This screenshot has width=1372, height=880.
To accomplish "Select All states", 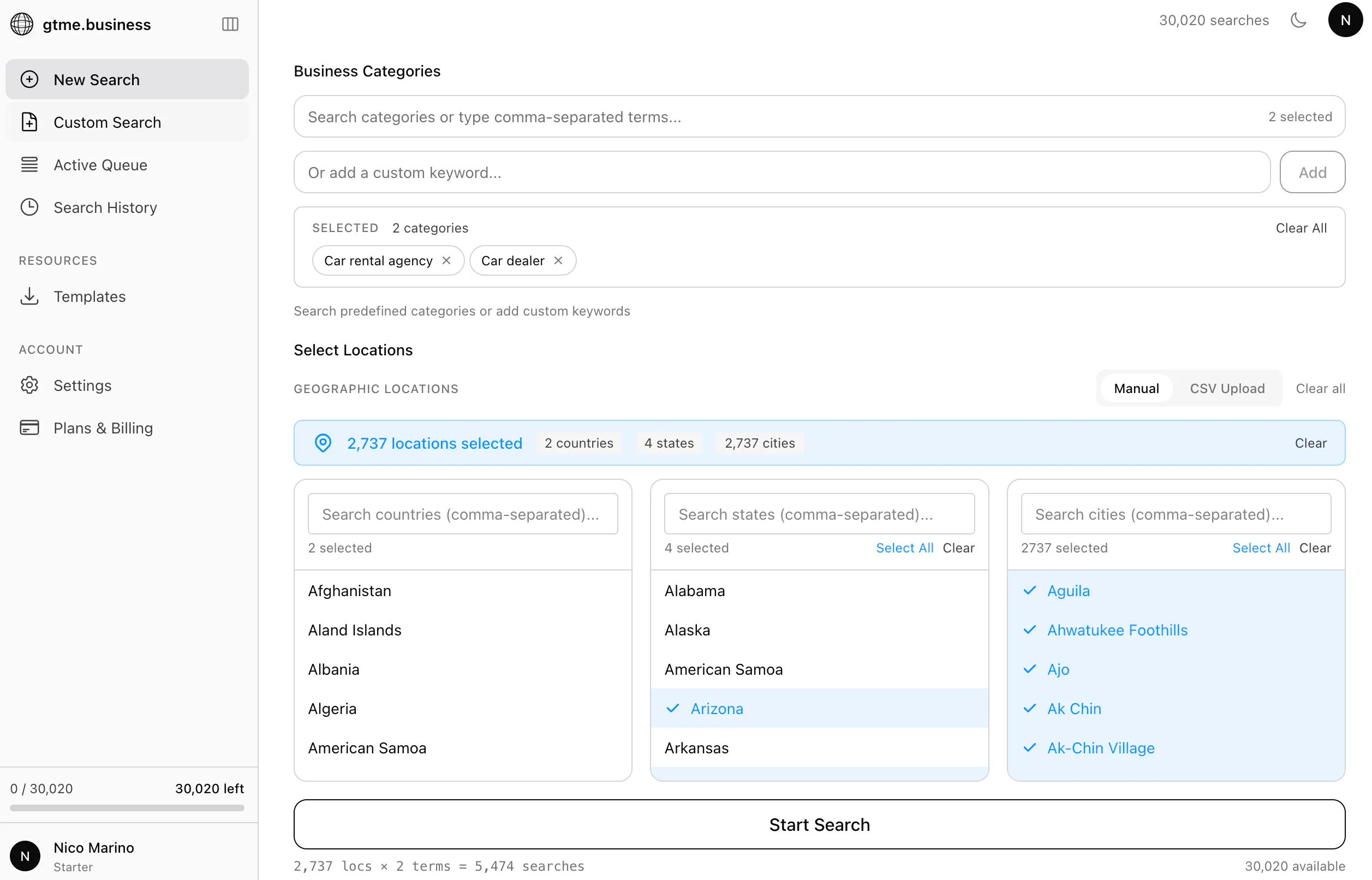I will pos(904,548).
